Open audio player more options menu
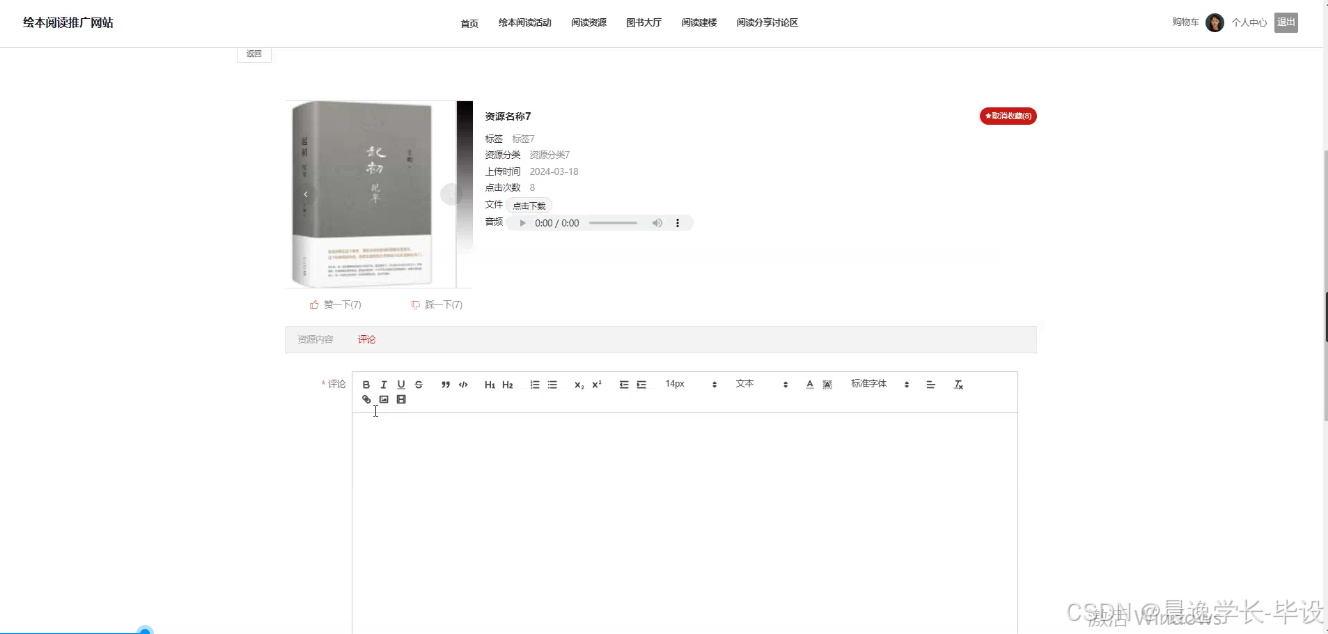The image size is (1328, 634). click(678, 223)
